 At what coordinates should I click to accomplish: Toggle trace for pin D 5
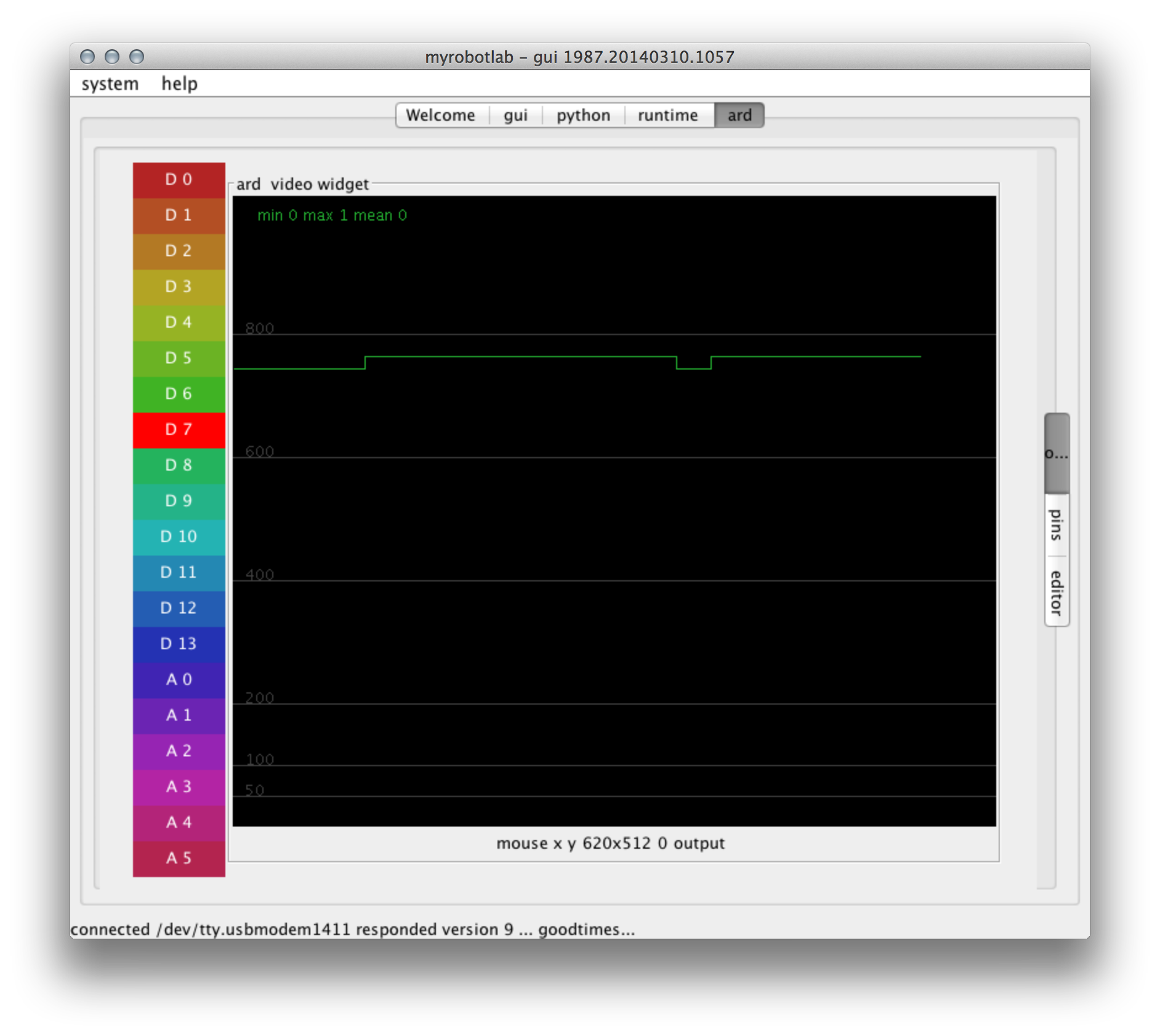pos(179,358)
